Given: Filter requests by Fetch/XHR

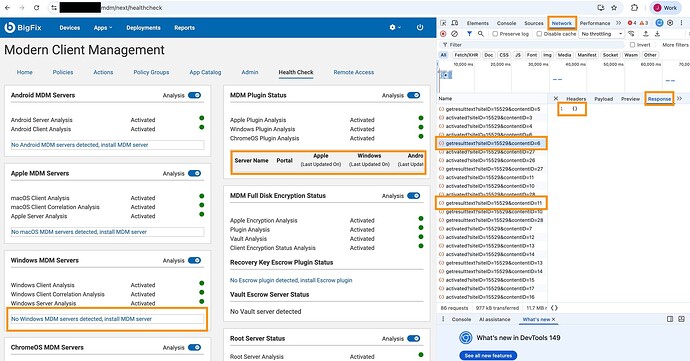Looking at the screenshot, I should pos(466,55).
